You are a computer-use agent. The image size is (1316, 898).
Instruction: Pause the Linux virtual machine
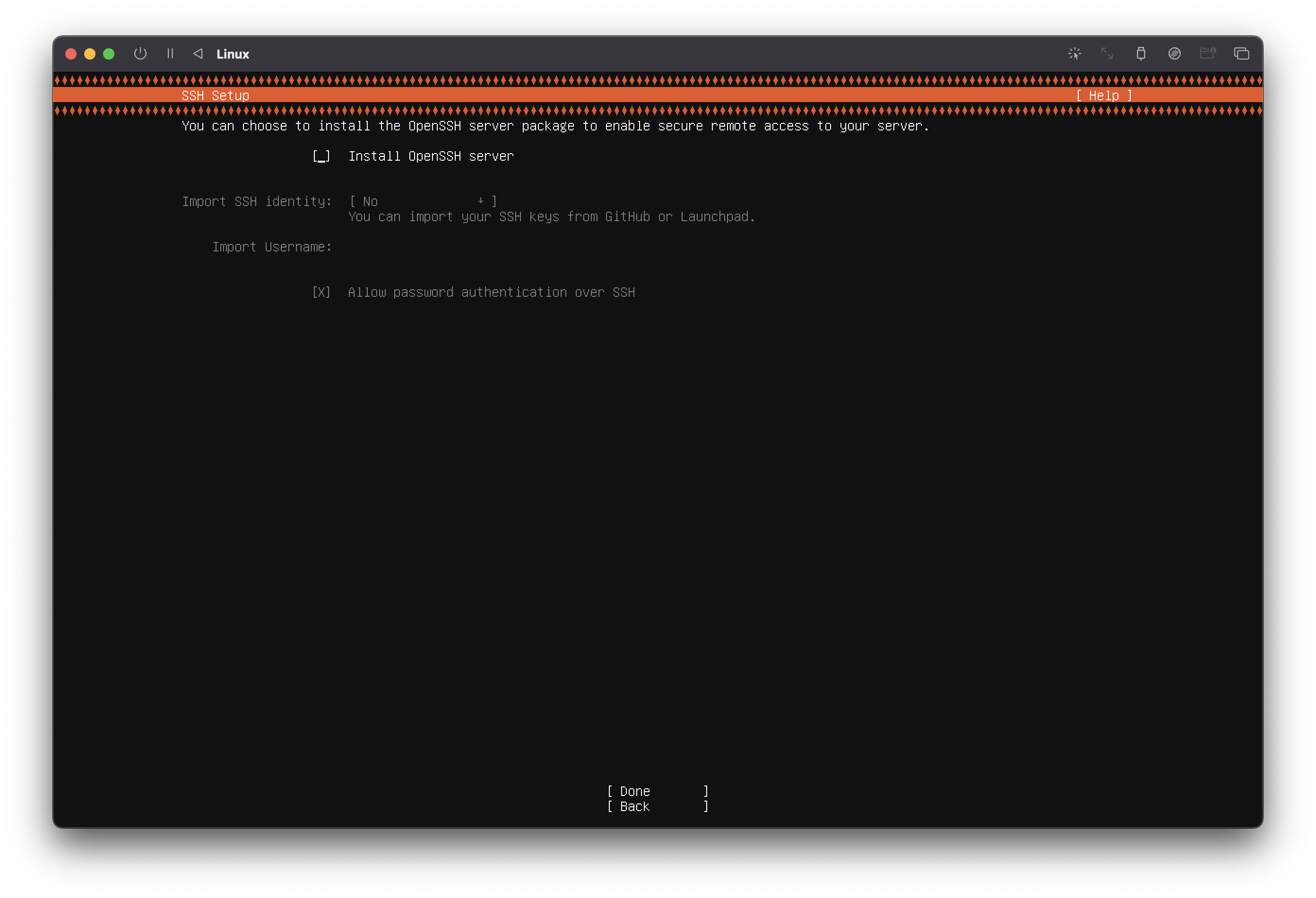pyautogui.click(x=170, y=54)
